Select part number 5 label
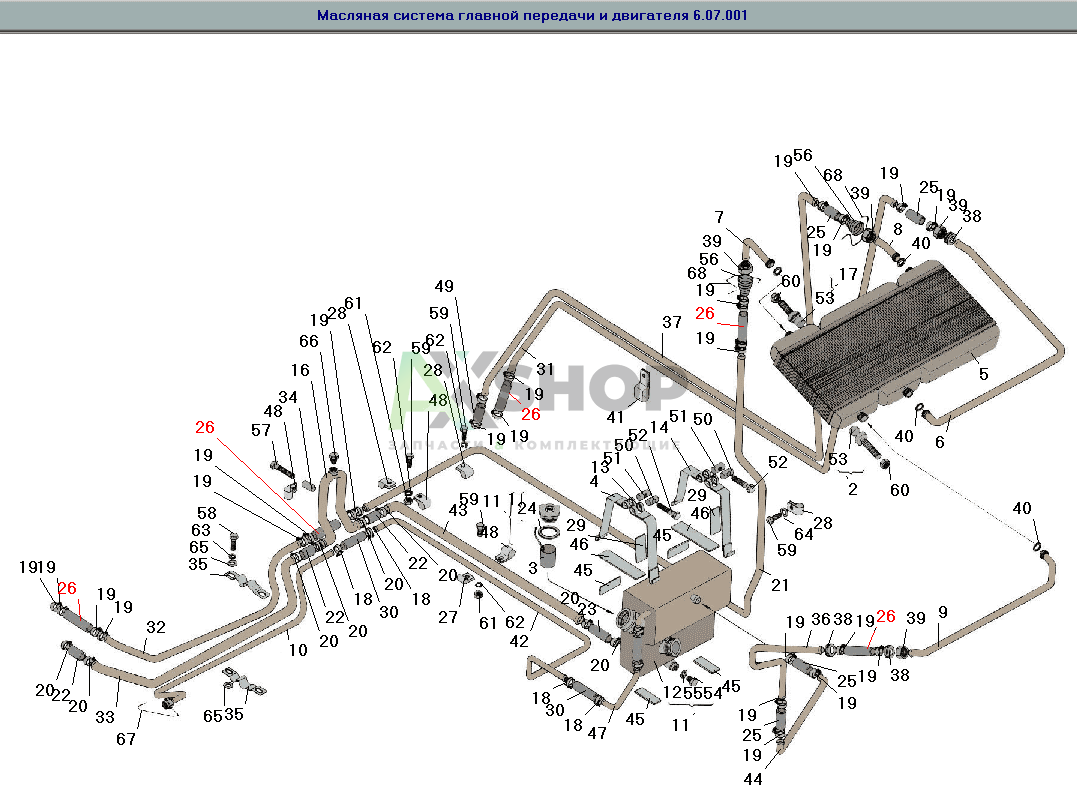This screenshot has height=802, width=1077. (984, 374)
